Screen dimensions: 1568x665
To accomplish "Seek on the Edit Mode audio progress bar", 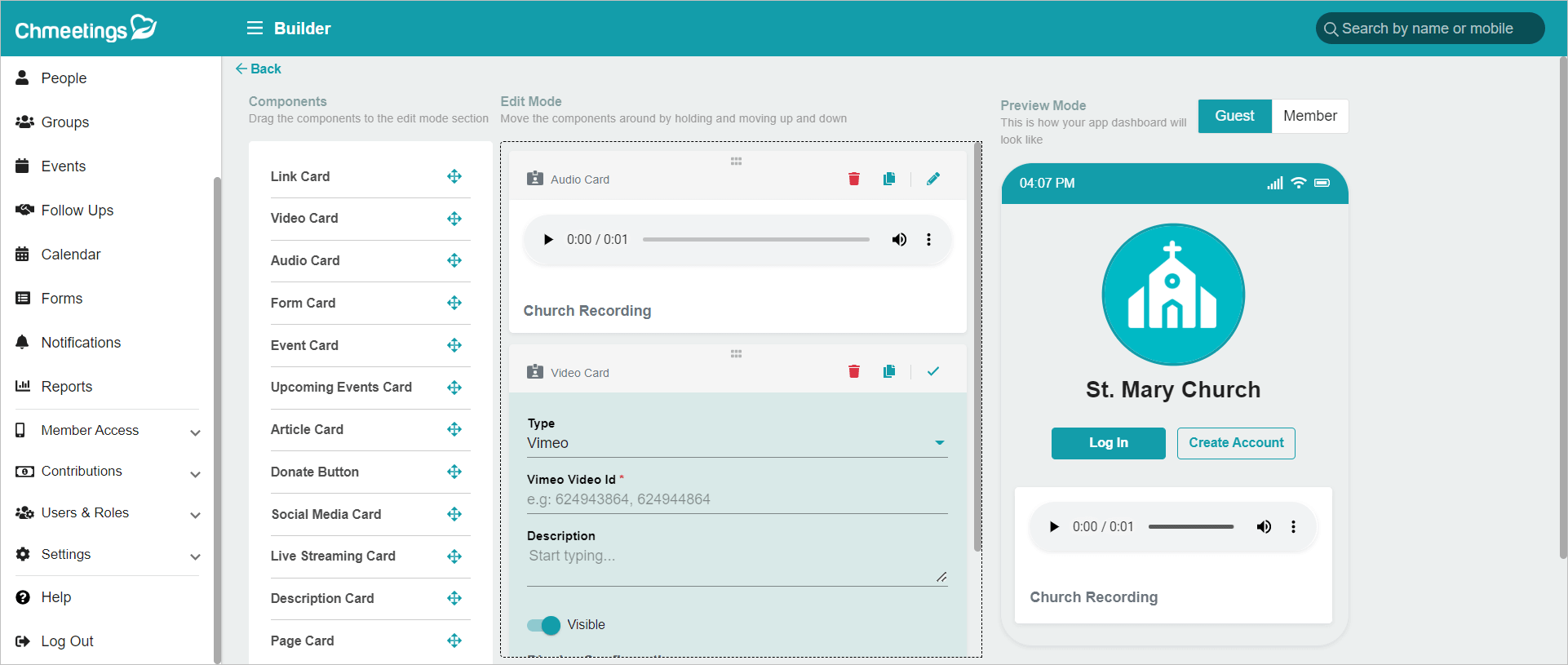I will coord(755,240).
